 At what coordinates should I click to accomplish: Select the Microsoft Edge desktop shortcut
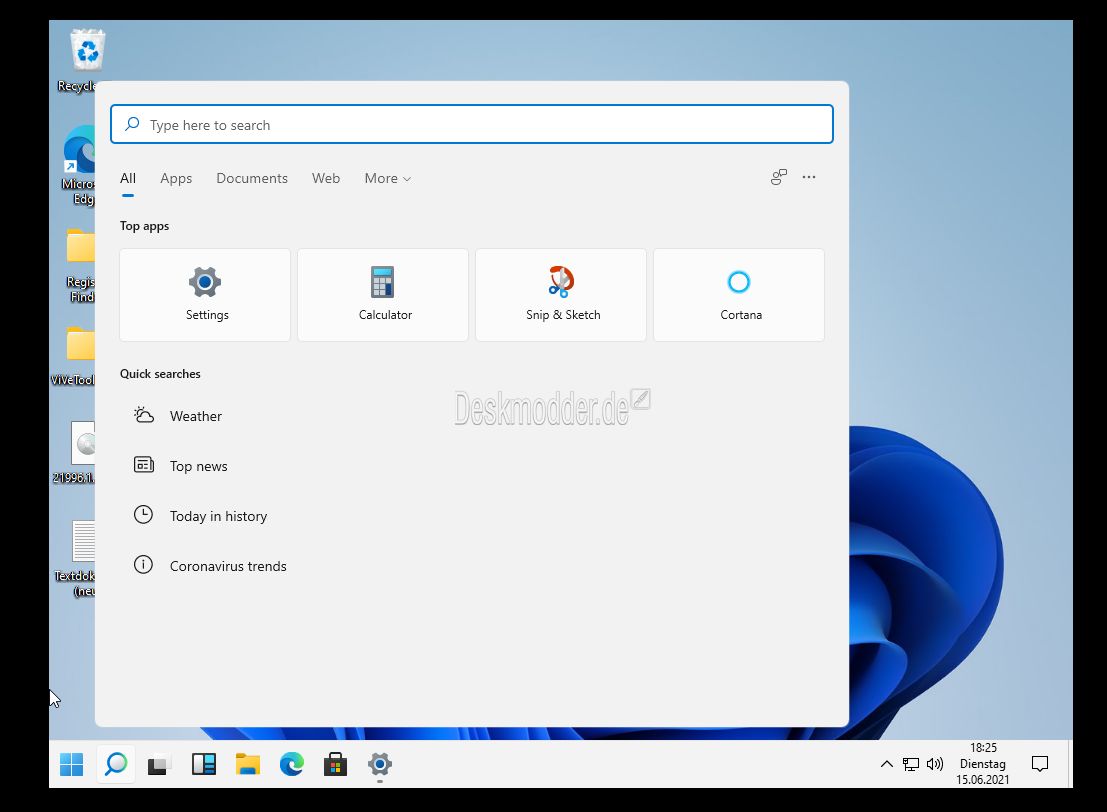click(78, 166)
